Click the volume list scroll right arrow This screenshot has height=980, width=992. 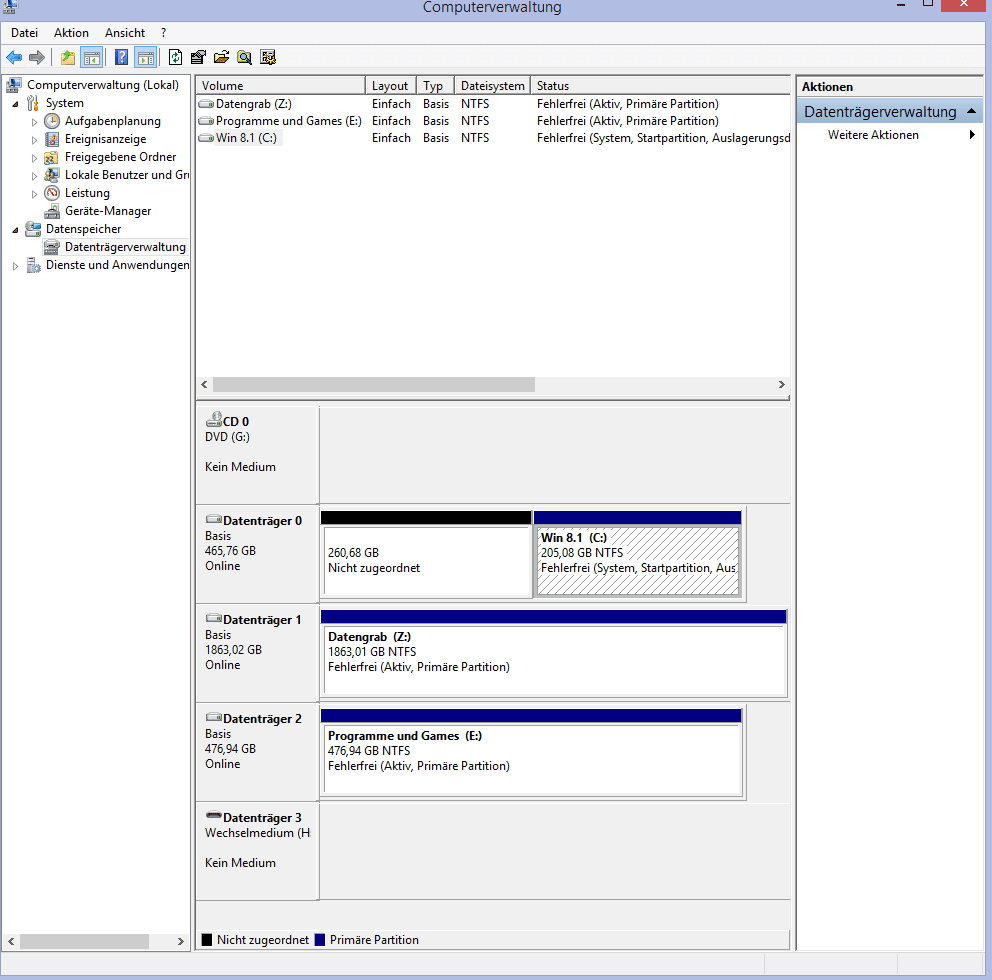(x=781, y=385)
